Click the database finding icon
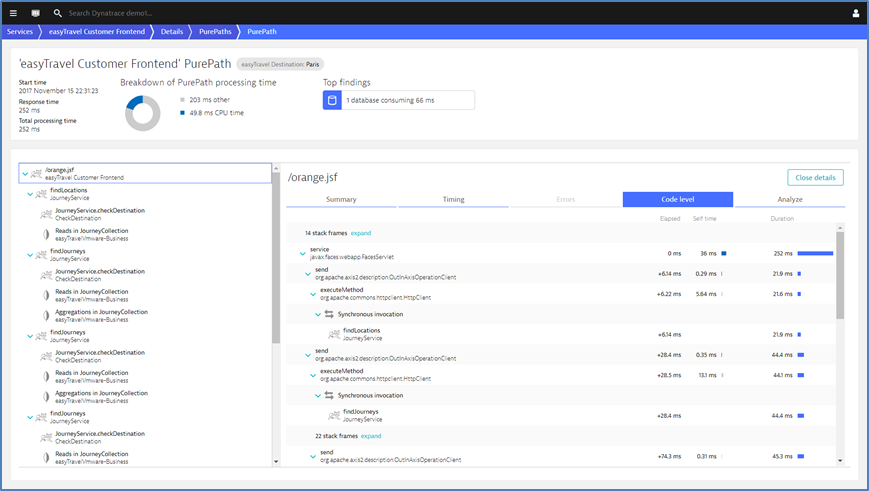Screen dimensions: 869x491 332,100
